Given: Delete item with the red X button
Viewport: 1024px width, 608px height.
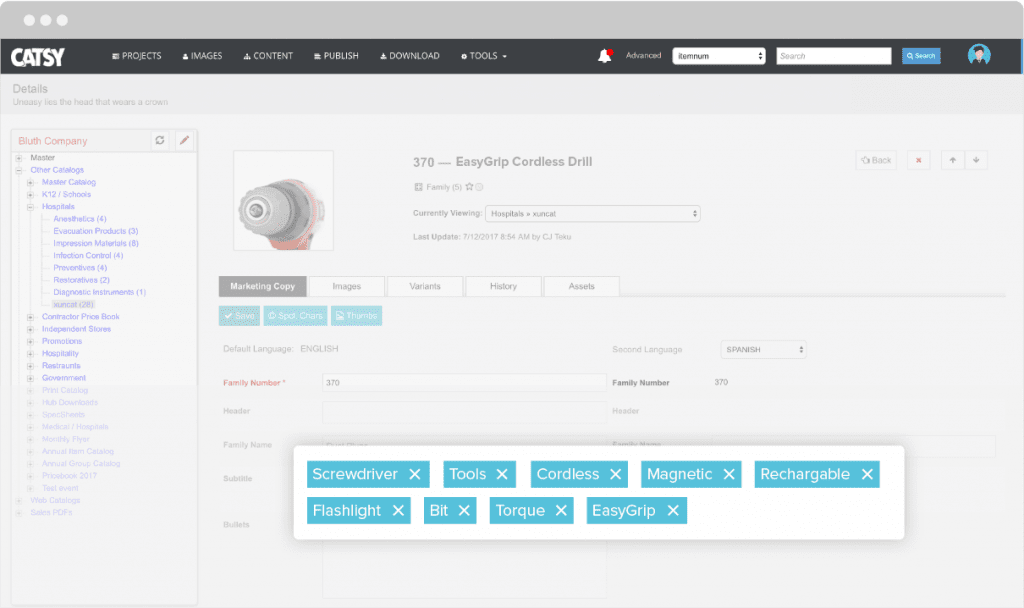Looking at the screenshot, I should tap(918, 160).
